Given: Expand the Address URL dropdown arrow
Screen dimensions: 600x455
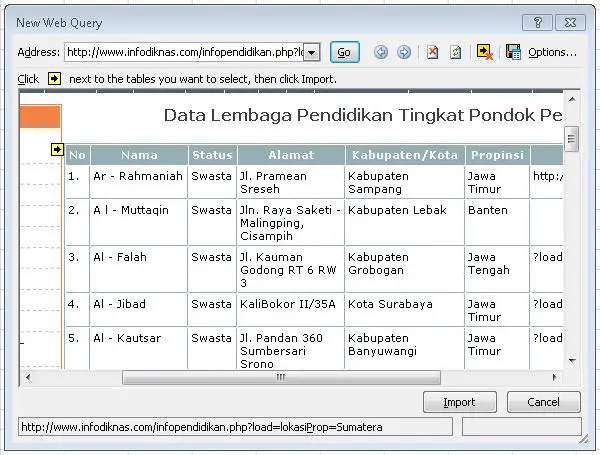Looking at the screenshot, I should [x=311, y=52].
